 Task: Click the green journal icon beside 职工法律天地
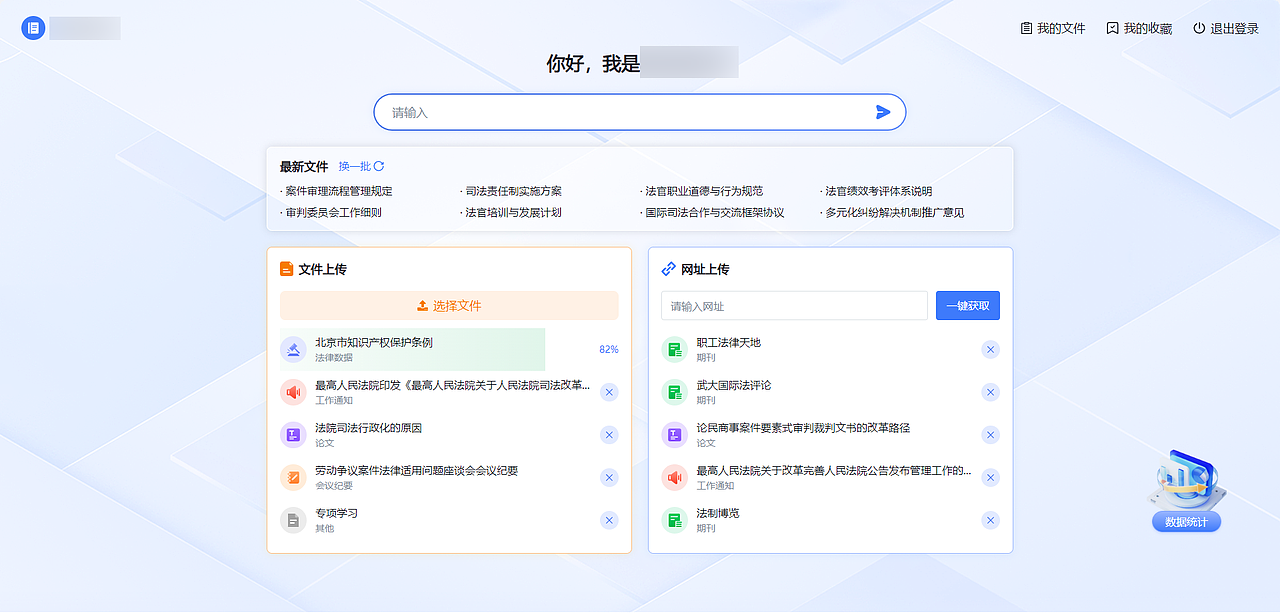[674, 349]
